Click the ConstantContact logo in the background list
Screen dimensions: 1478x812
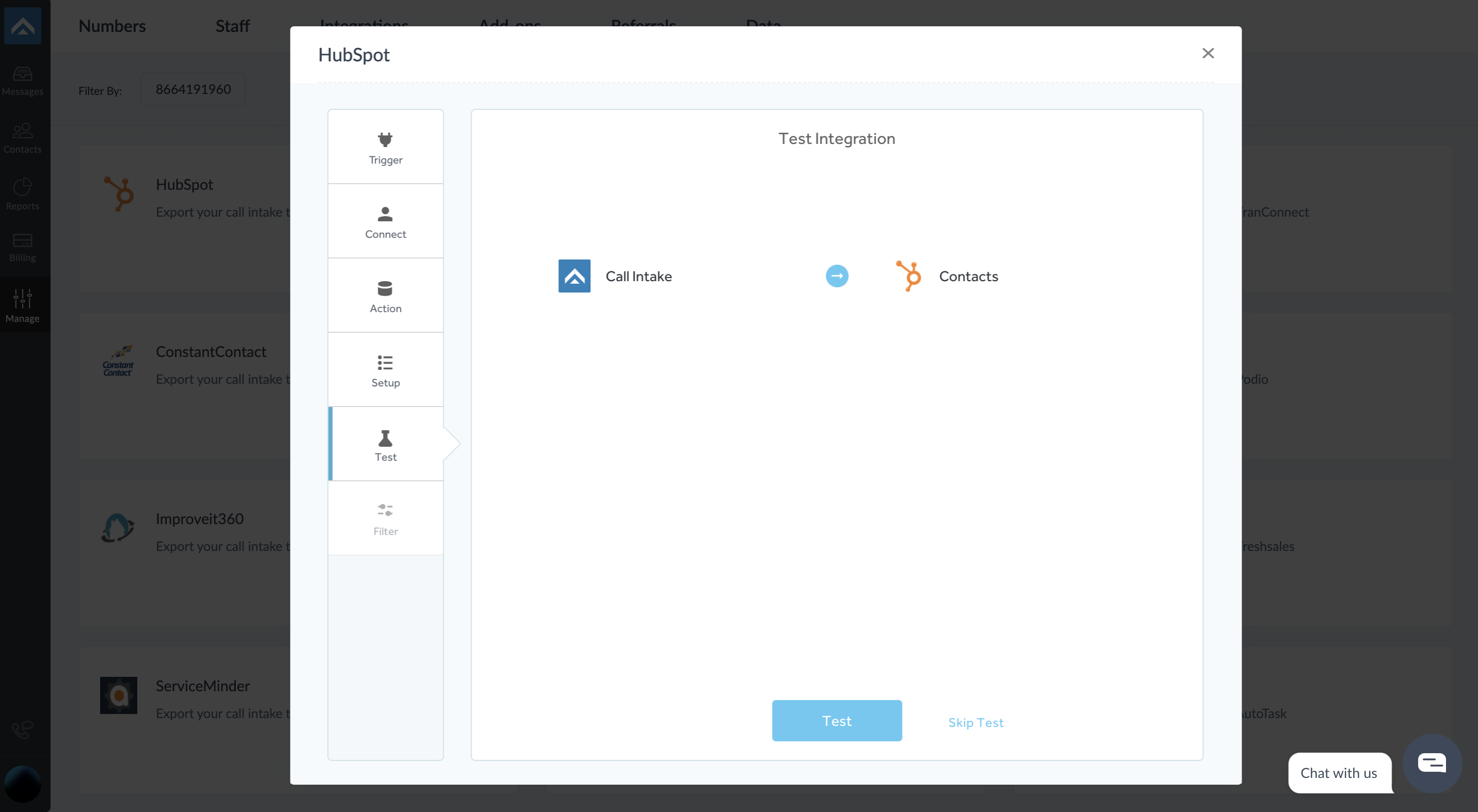[x=118, y=361]
